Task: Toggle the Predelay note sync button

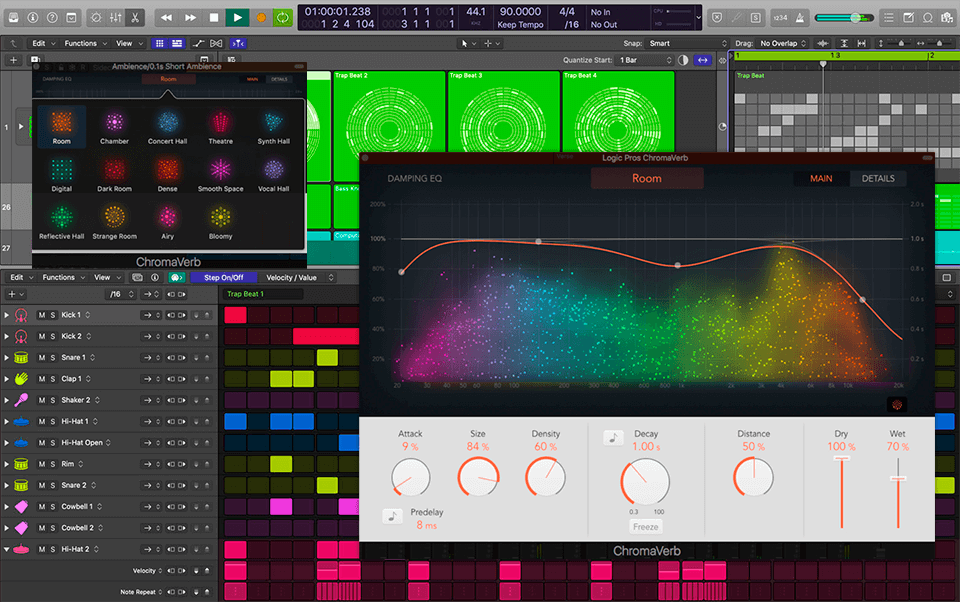Action: coord(392,516)
